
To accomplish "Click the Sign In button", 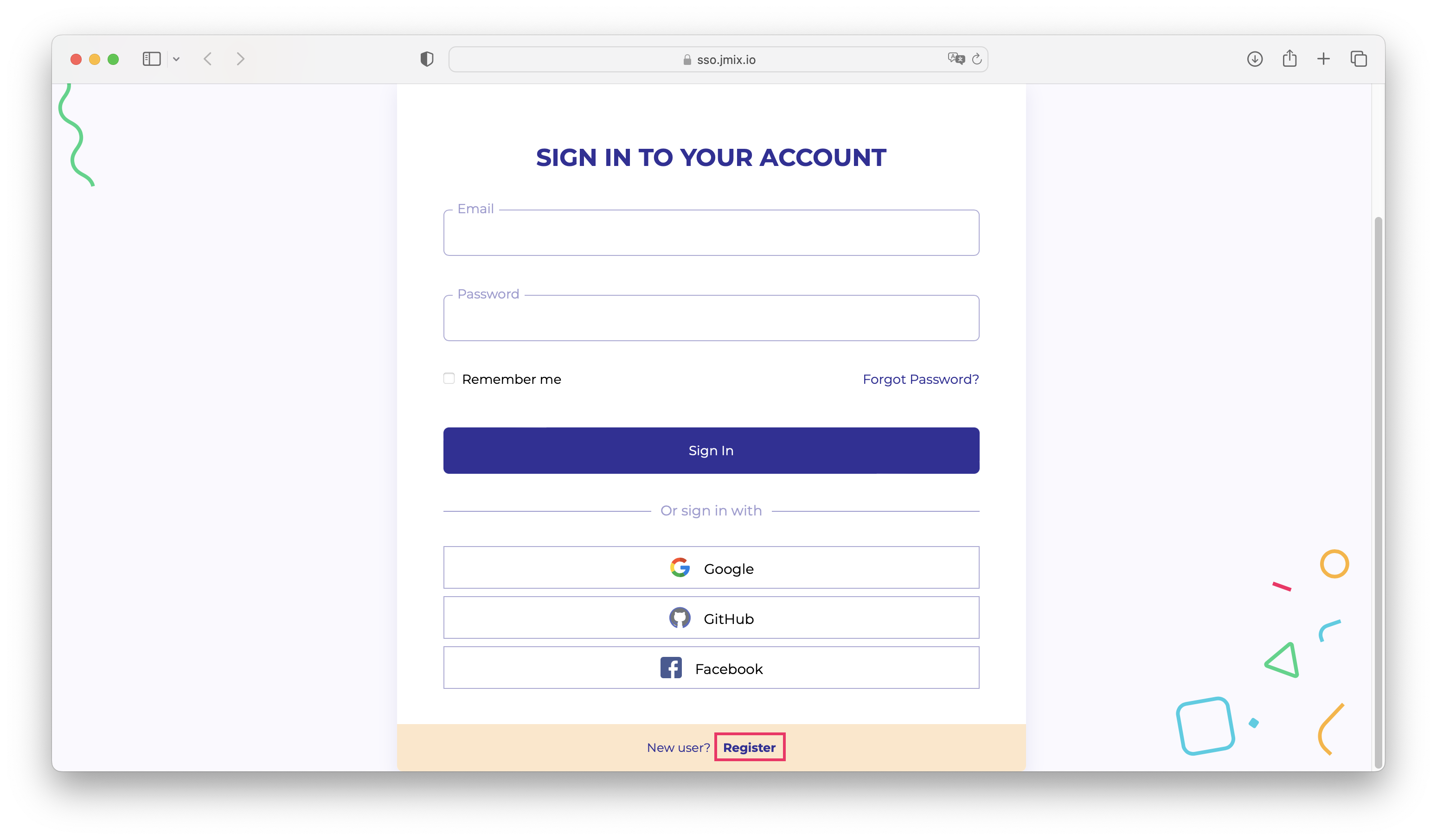I will [710, 450].
